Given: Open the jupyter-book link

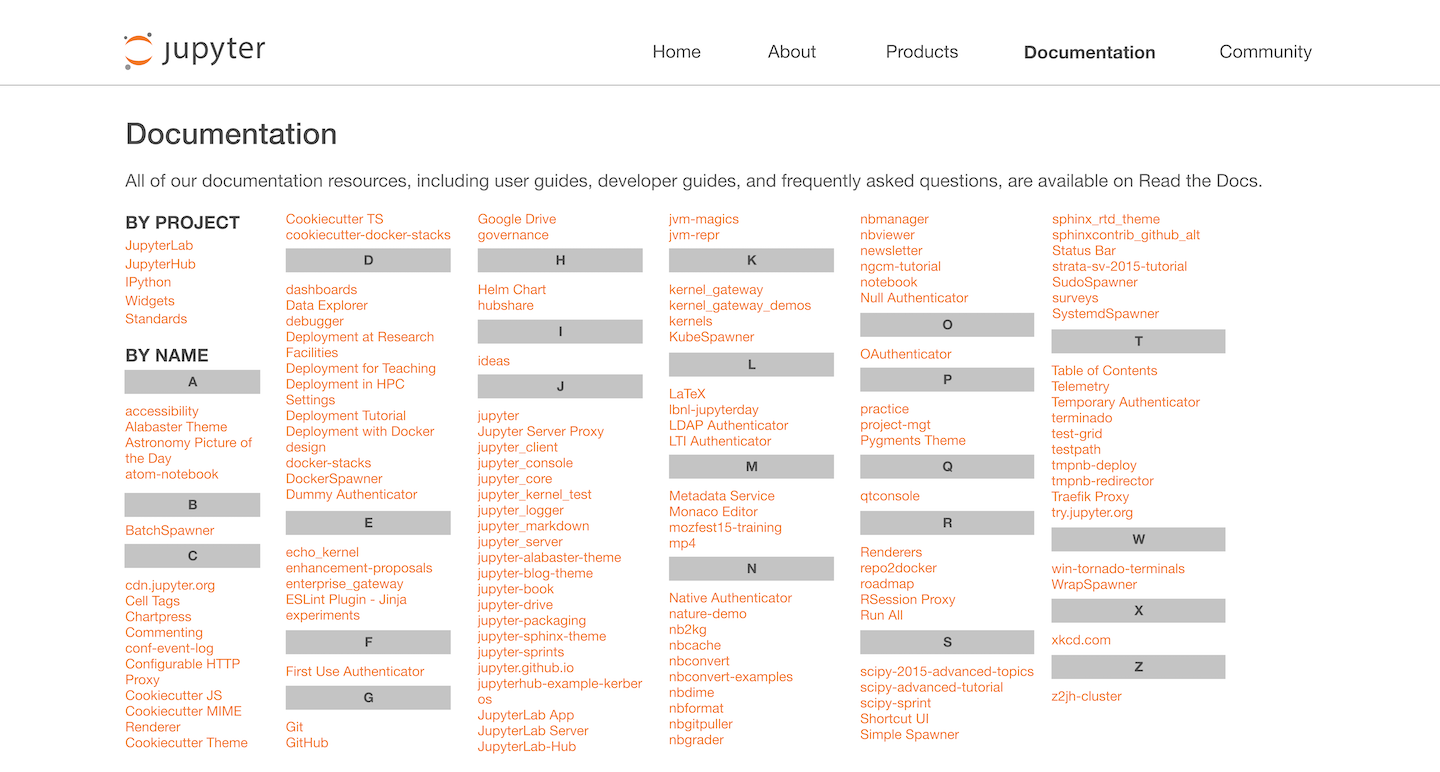Looking at the screenshot, I should pyautogui.click(x=516, y=590).
